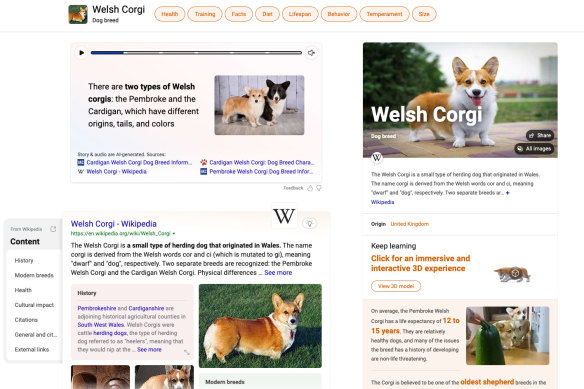Viewport: 584px width, 389px height.
Task: Jump to Modern breeds in Content sidebar
Action: tap(34, 275)
